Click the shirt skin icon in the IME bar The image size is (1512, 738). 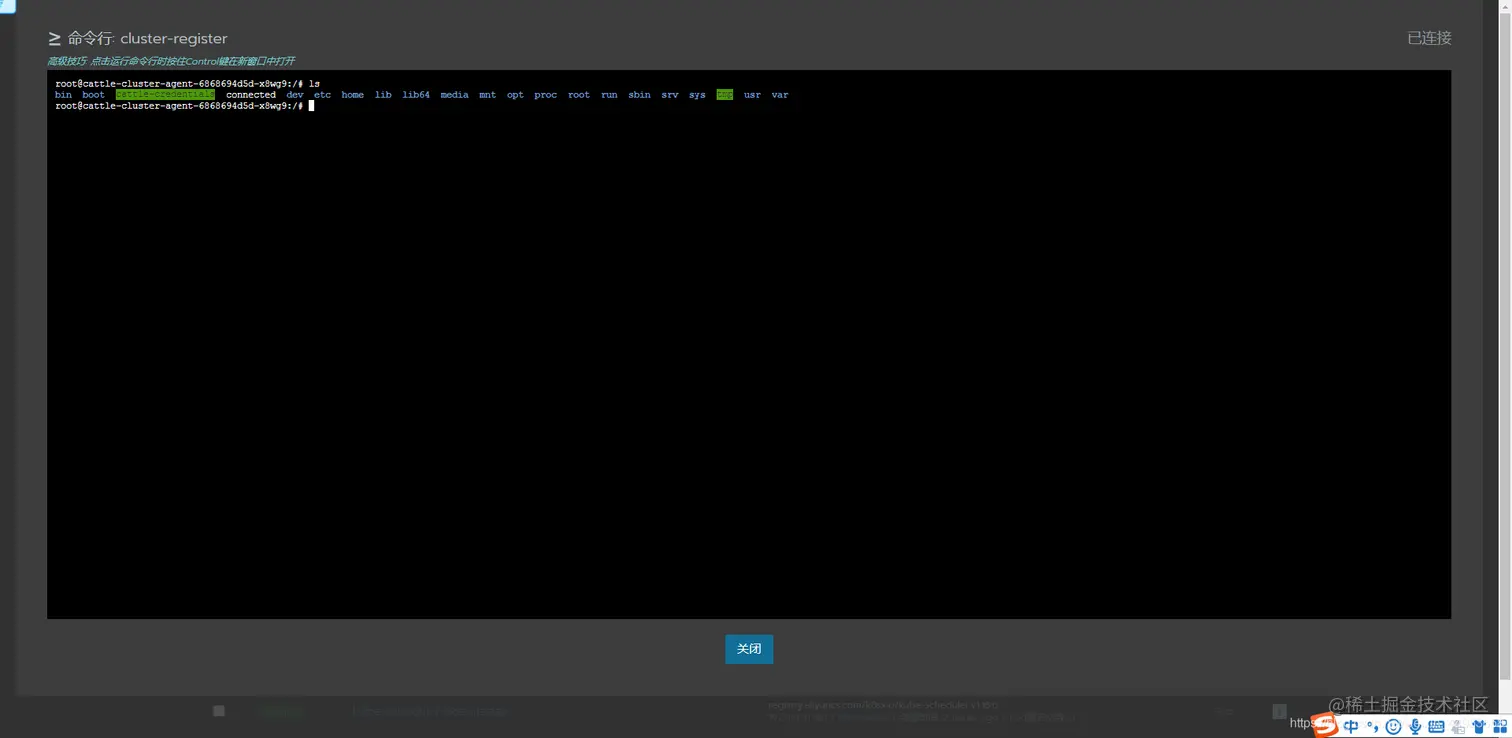tap(1479, 727)
